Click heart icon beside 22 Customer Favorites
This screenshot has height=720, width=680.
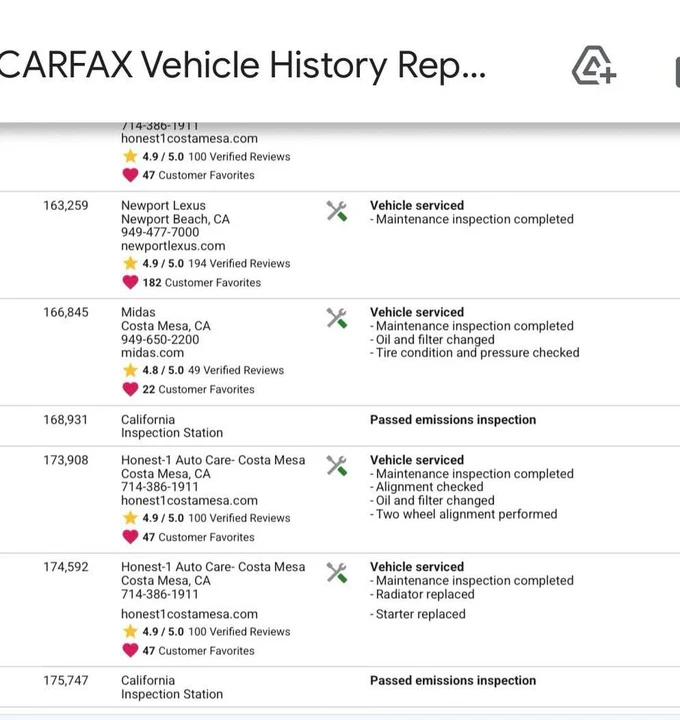tap(130, 389)
